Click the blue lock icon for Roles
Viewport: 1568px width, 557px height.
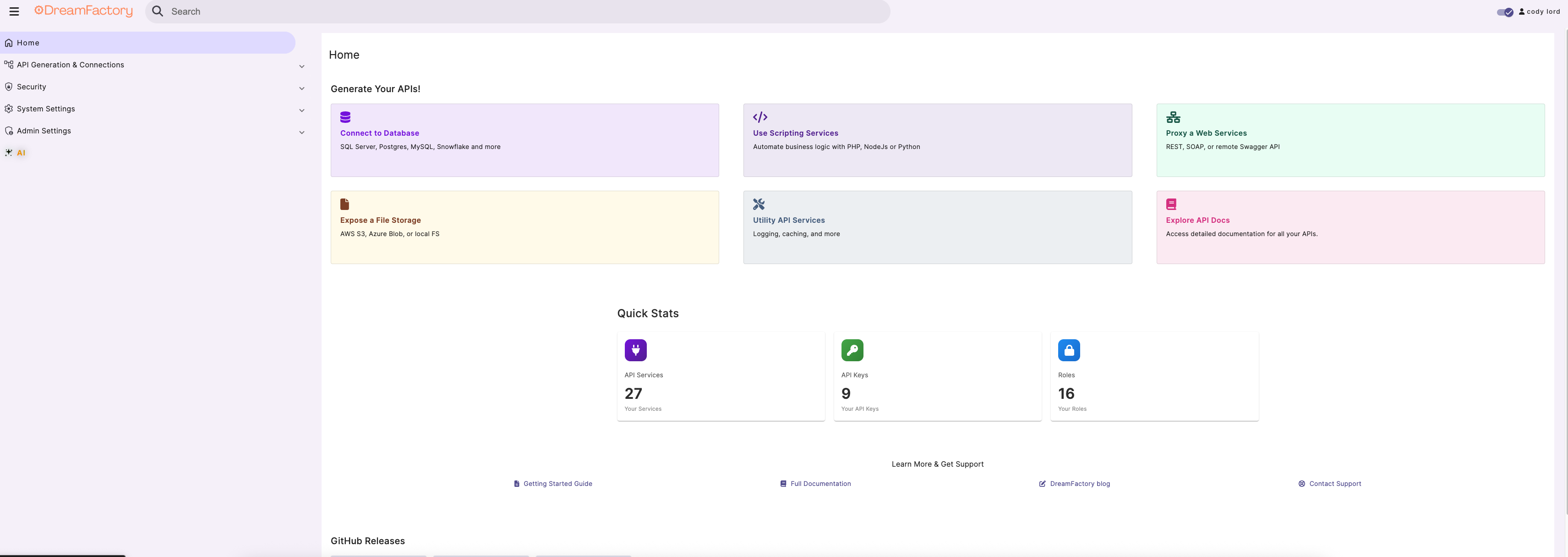[x=1069, y=350]
